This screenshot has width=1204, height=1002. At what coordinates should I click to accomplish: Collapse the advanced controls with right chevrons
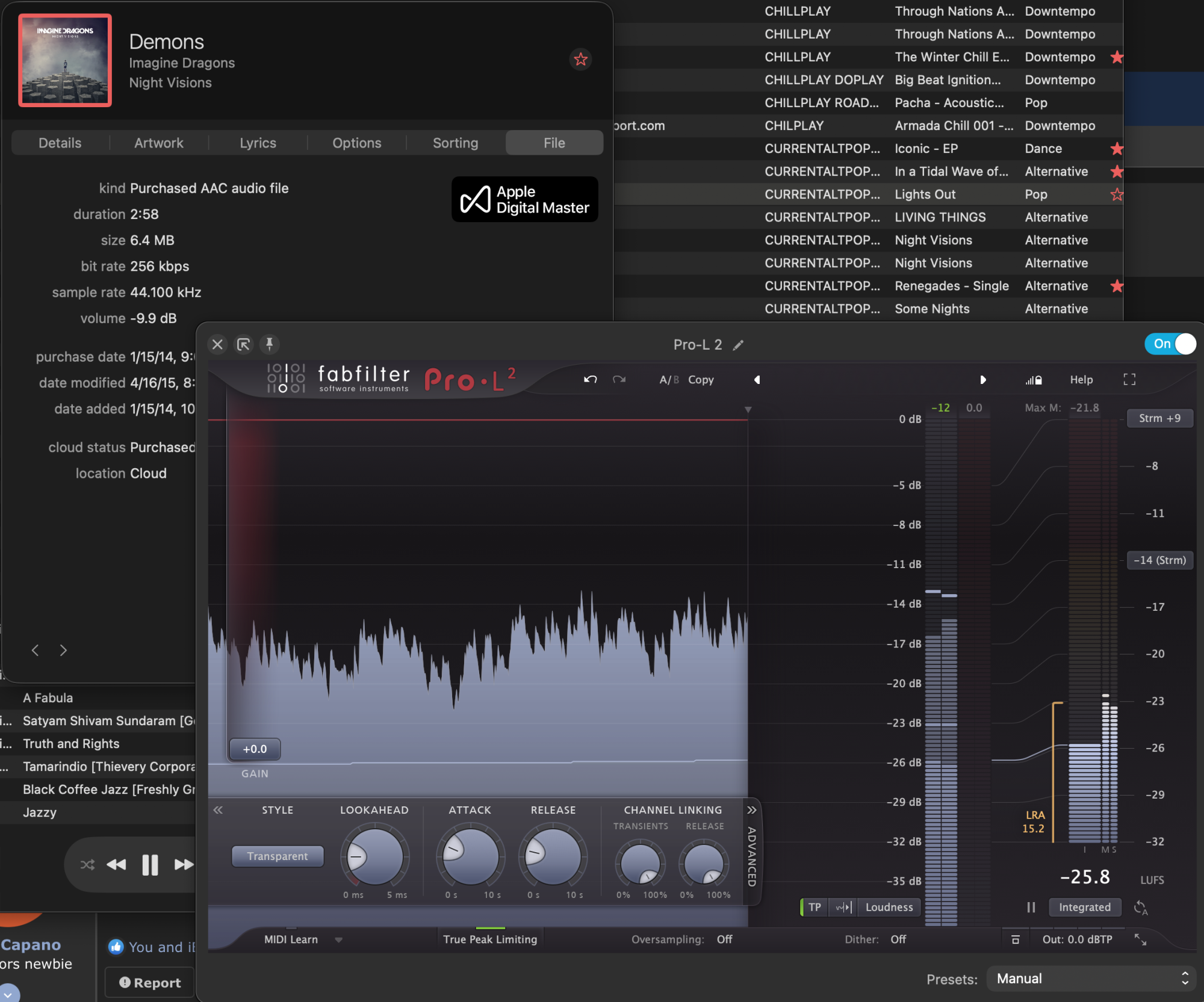tap(751, 810)
